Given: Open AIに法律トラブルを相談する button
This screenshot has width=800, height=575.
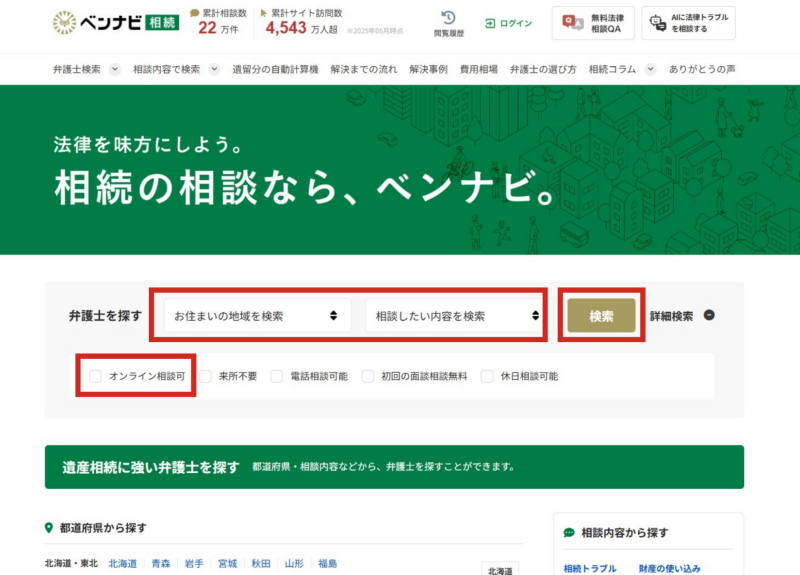Looking at the screenshot, I should pyautogui.click(x=688, y=23).
